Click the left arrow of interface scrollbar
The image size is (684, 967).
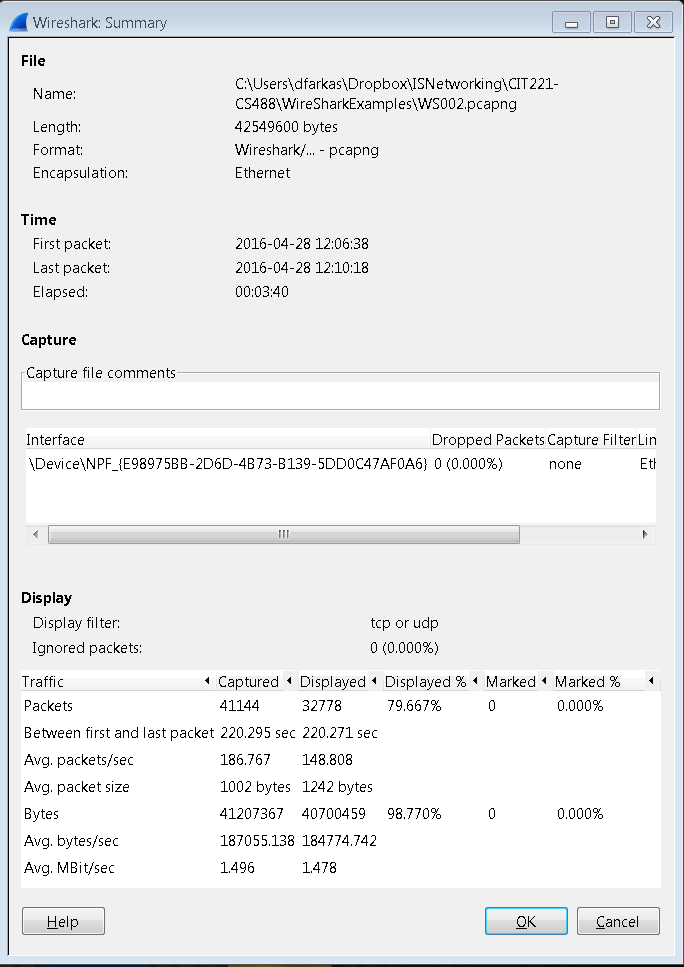click(35, 534)
